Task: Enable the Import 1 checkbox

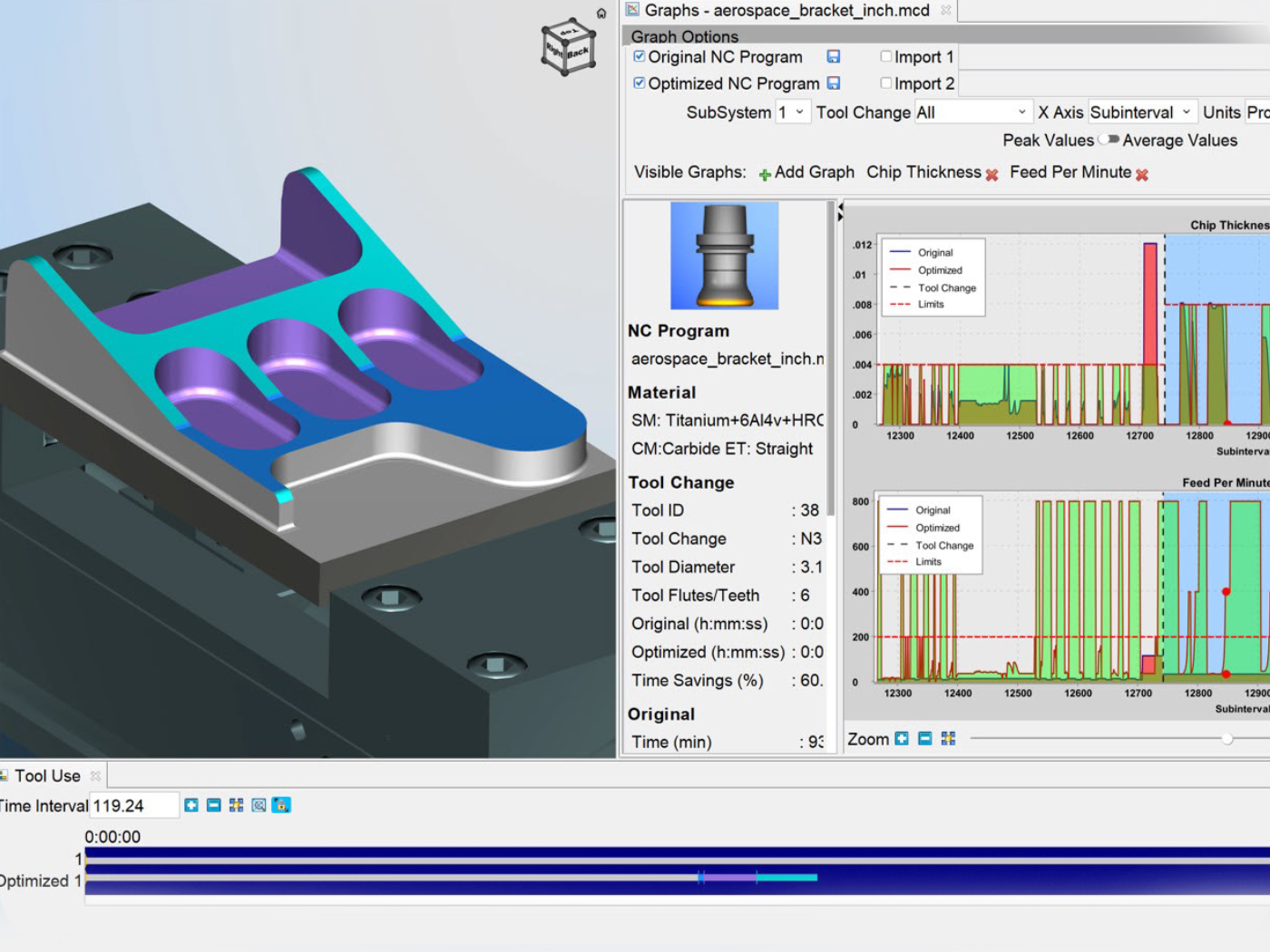Action: [886, 57]
